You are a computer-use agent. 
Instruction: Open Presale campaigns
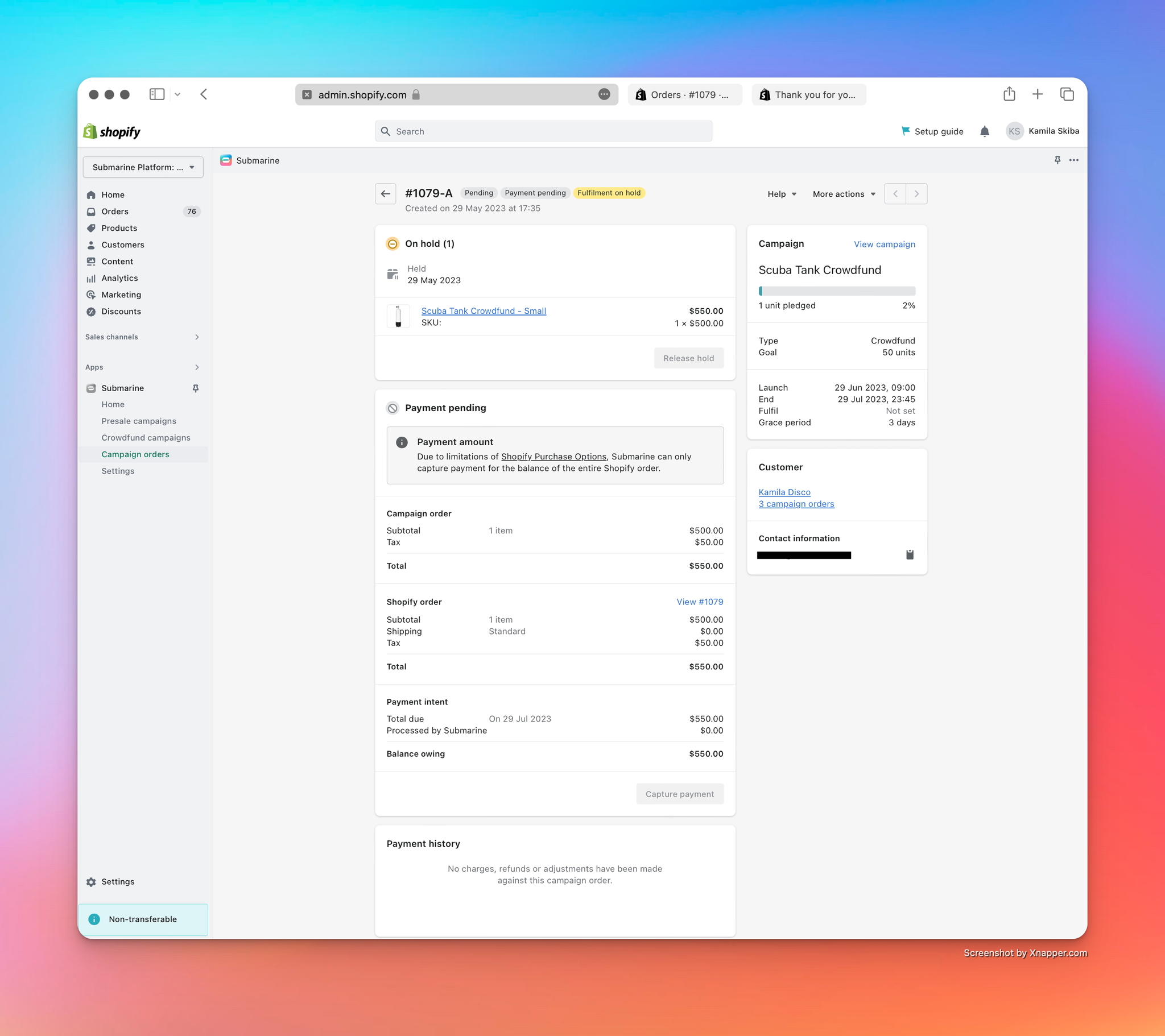(x=138, y=421)
